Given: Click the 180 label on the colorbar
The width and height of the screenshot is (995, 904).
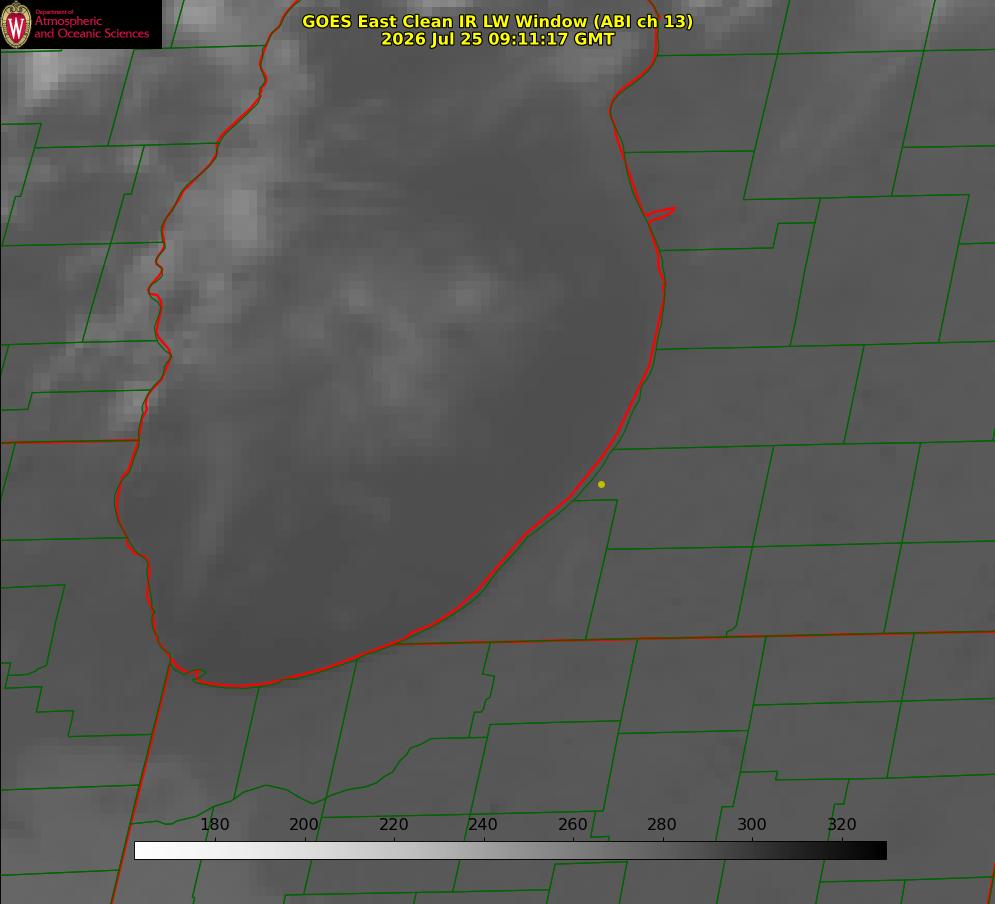Looking at the screenshot, I should [214, 824].
